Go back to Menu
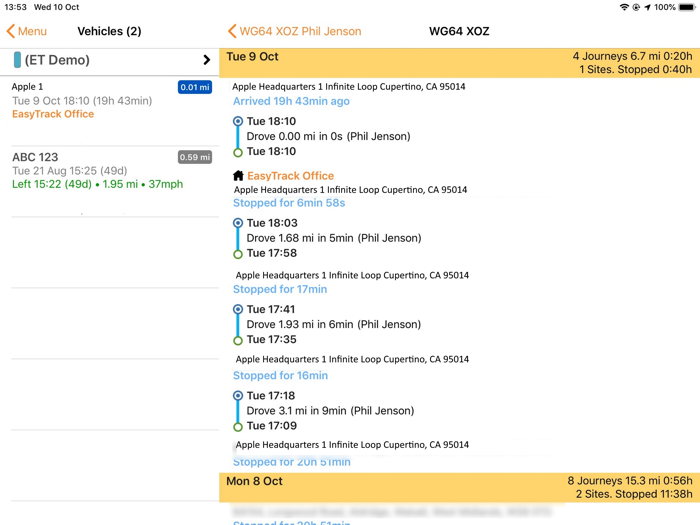Viewport: 700px width, 525px height. point(27,31)
